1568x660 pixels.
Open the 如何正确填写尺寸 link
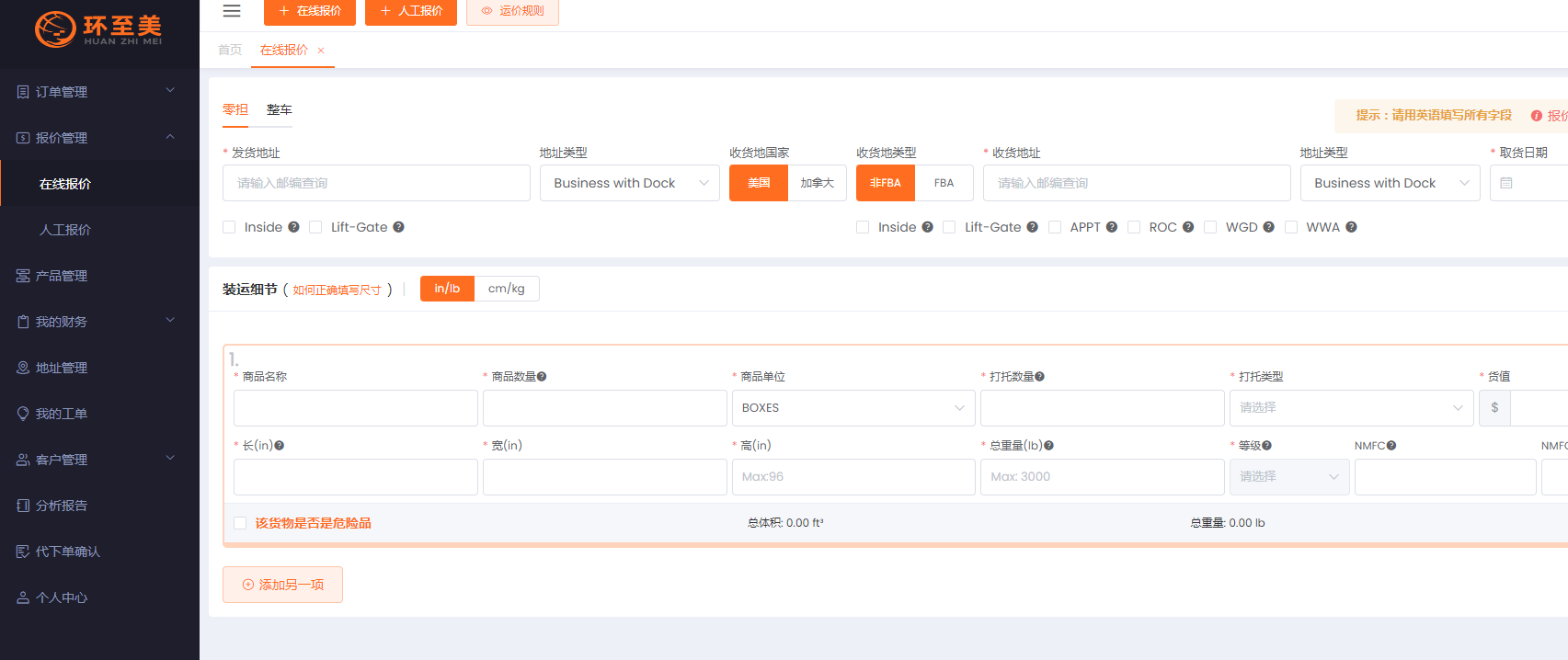pos(337,290)
